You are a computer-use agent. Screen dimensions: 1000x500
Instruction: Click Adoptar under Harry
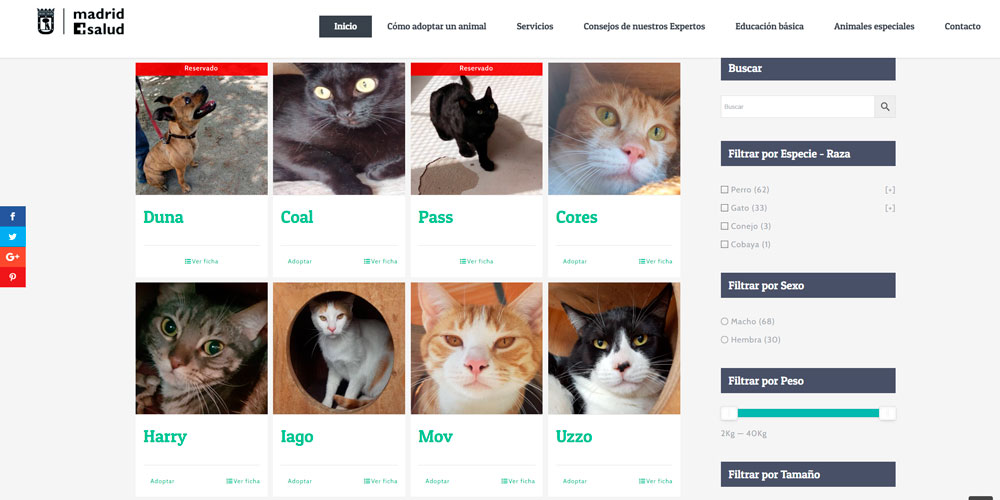(162, 482)
